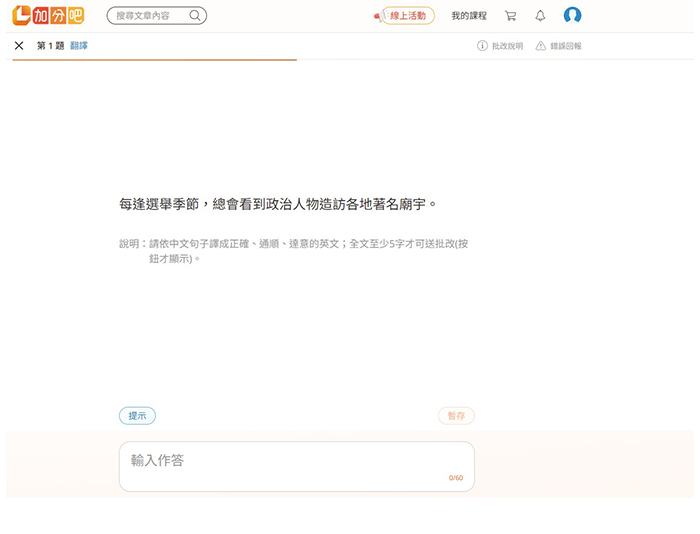Click the search magnifier icon
This screenshot has height=534, width=700.
pos(195,16)
